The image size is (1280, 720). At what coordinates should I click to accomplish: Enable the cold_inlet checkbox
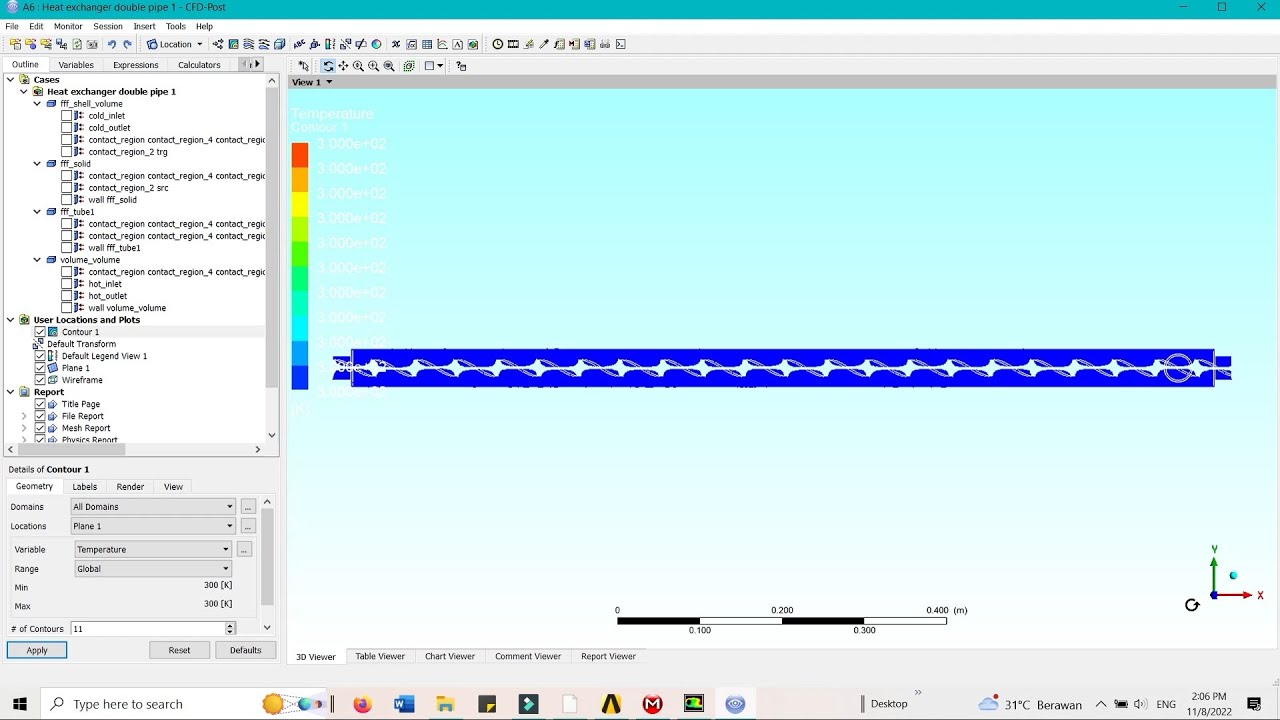[x=67, y=116]
